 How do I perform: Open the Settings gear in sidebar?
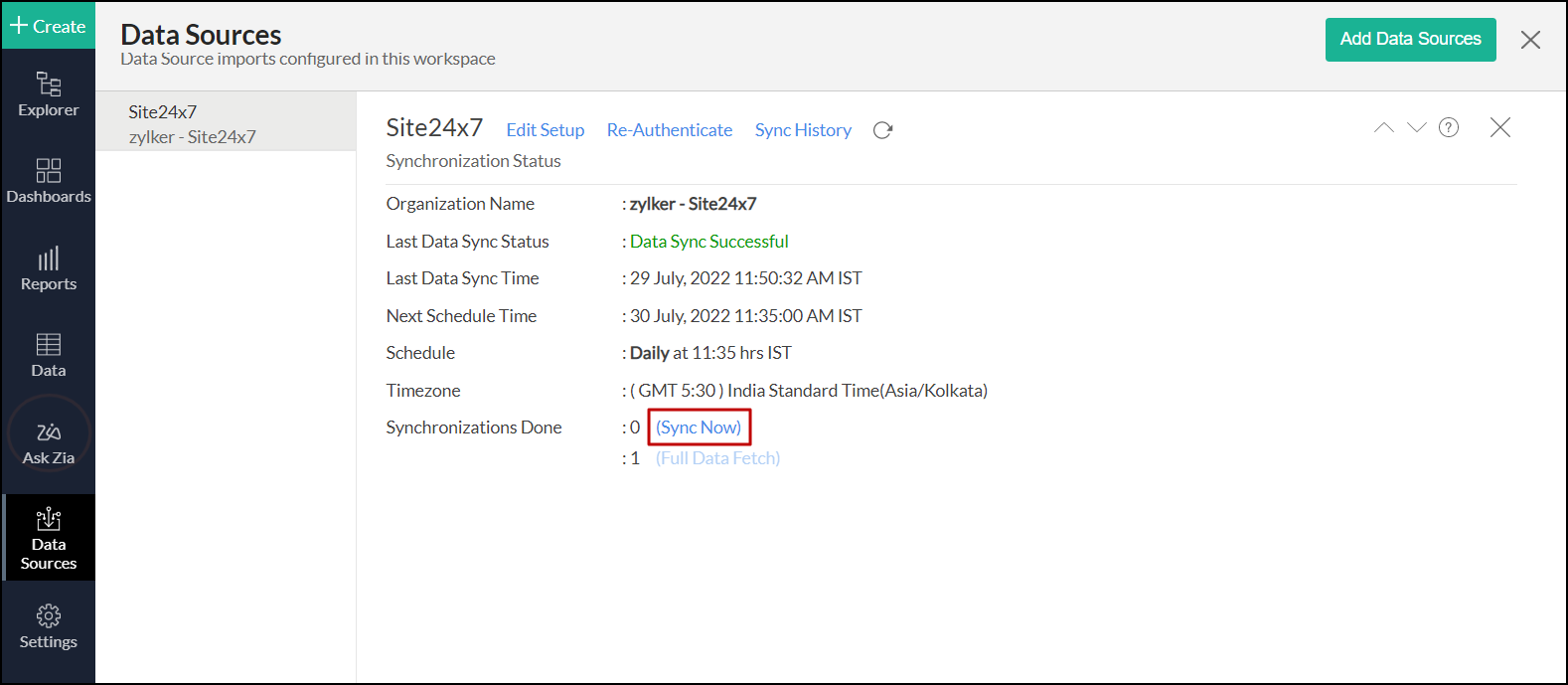[48, 626]
